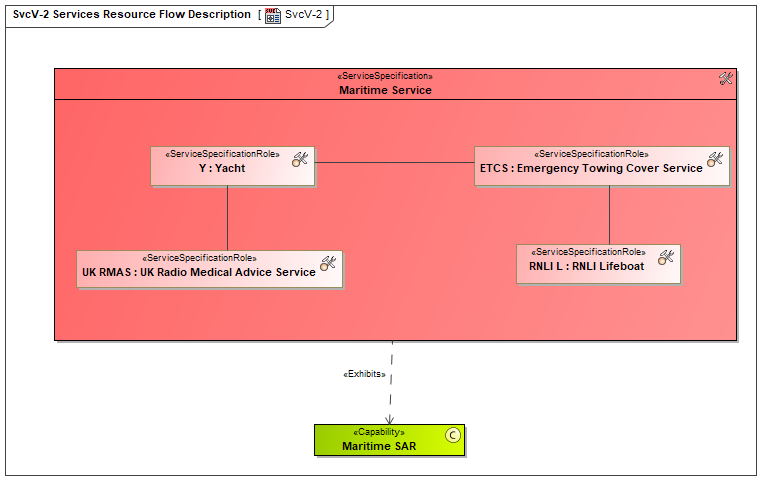The width and height of the screenshot is (761, 480).
Task: Select the UK RMAS : UK Radio Medical Advice Service box
Action: pos(210,269)
